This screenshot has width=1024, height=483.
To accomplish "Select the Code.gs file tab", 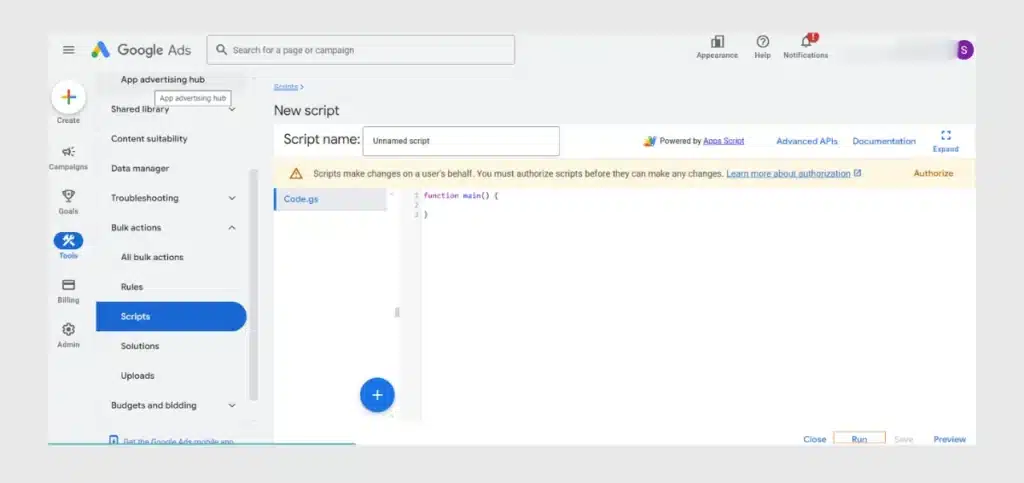I will 330,199.
